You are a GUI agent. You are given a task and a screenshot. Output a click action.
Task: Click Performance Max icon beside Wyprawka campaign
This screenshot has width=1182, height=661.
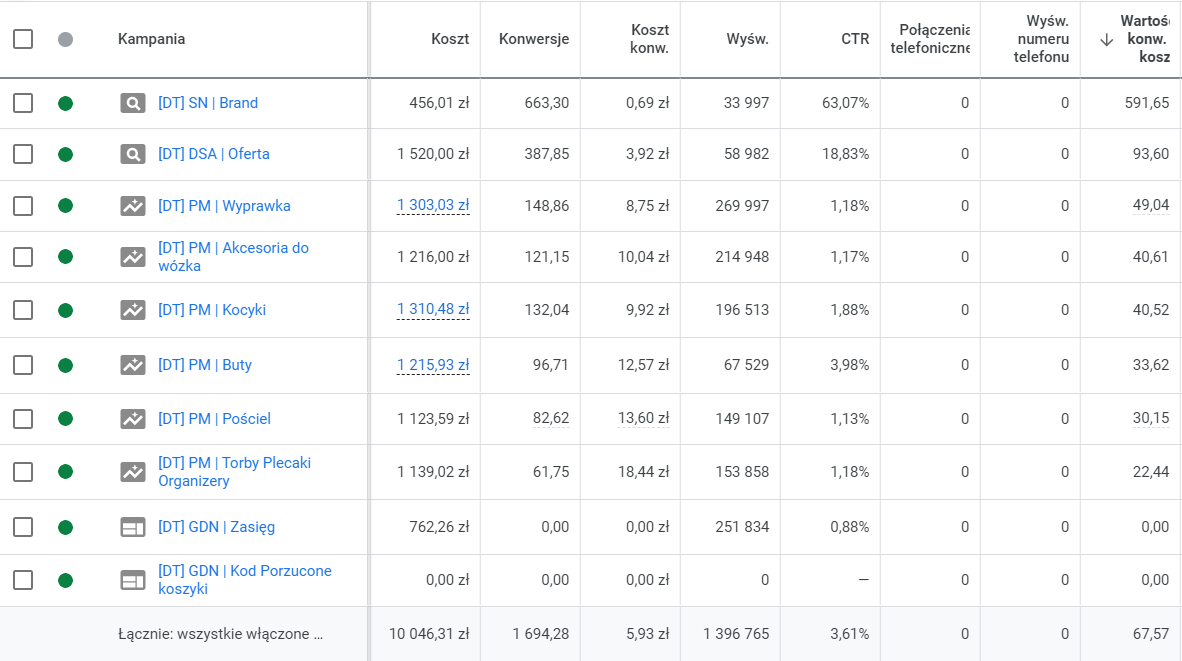133,206
